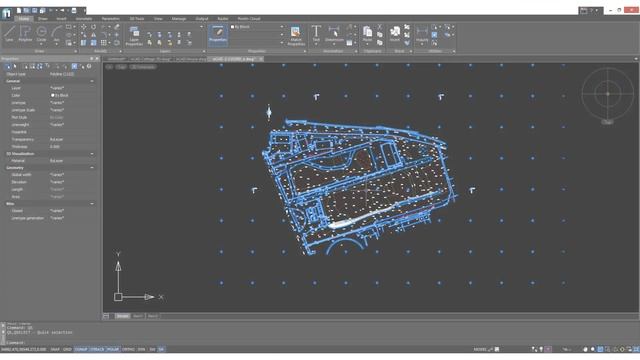Pick the Mirror tool in Modify group

(93, 35)
